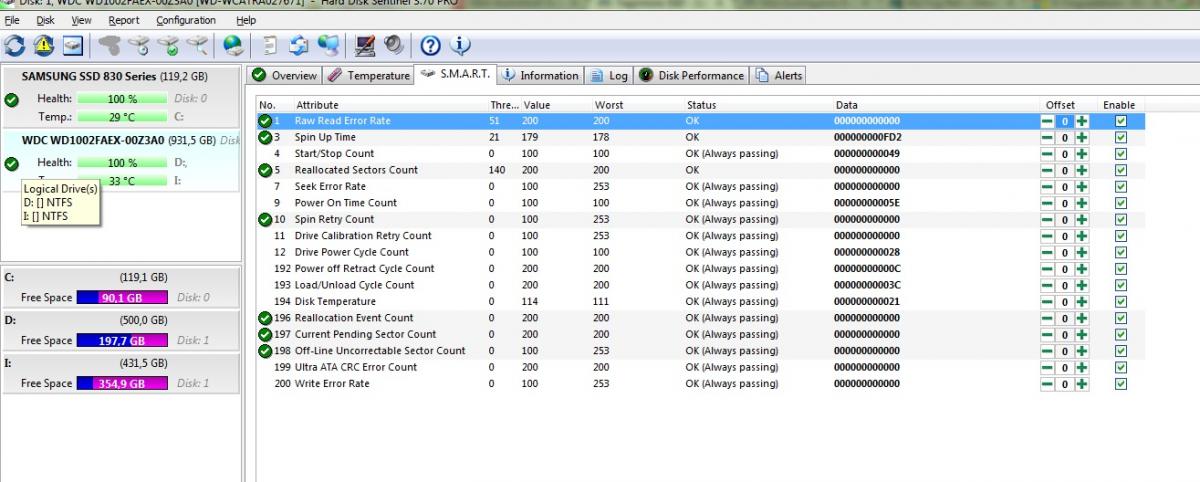The image size is (1200, 482).
Task: Click minus offset for Spin Up Time
Action: coord(1047,137)
